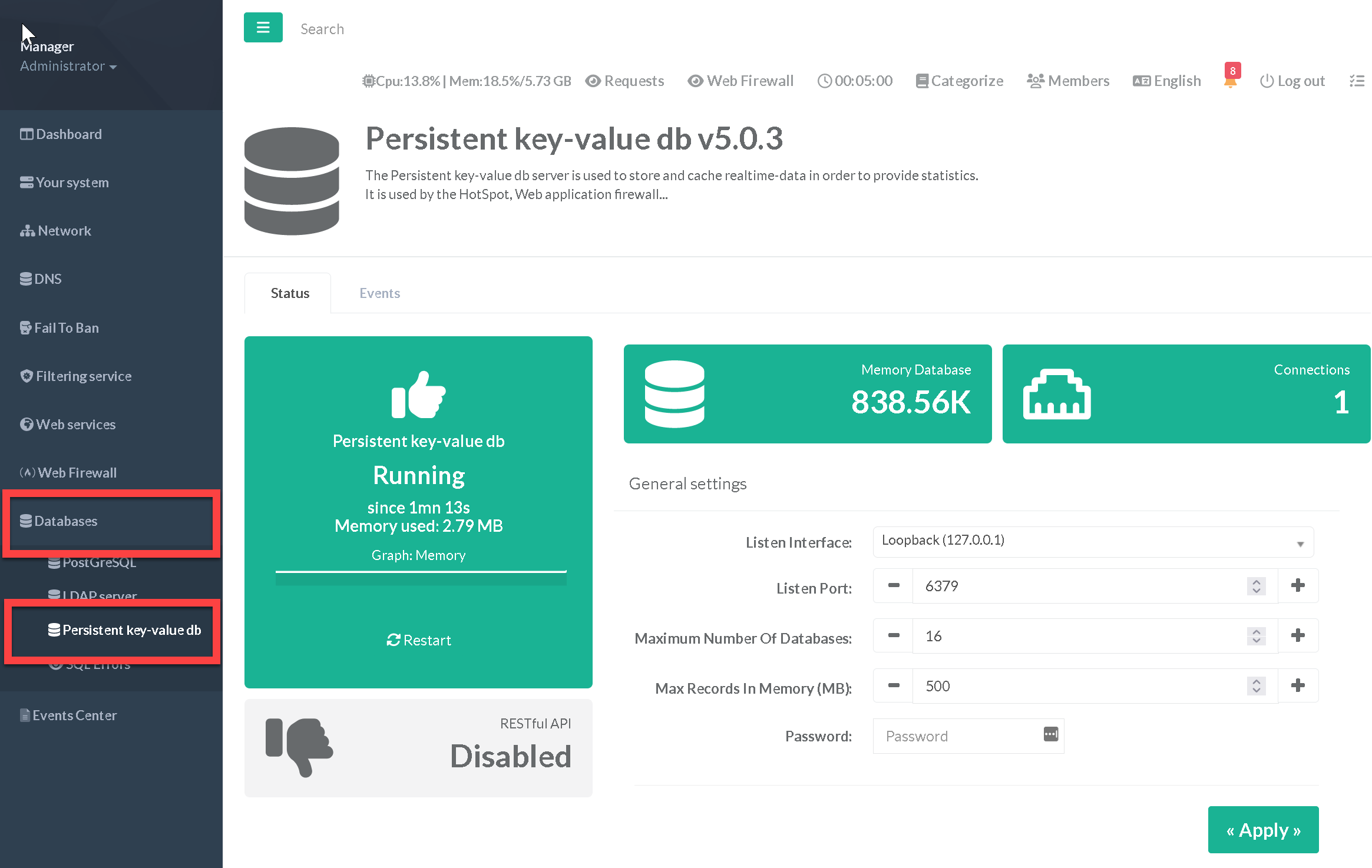This screenshot has height=868, width=1372.
Task: Open Categorize in the top bar
Action: point(960,81)
